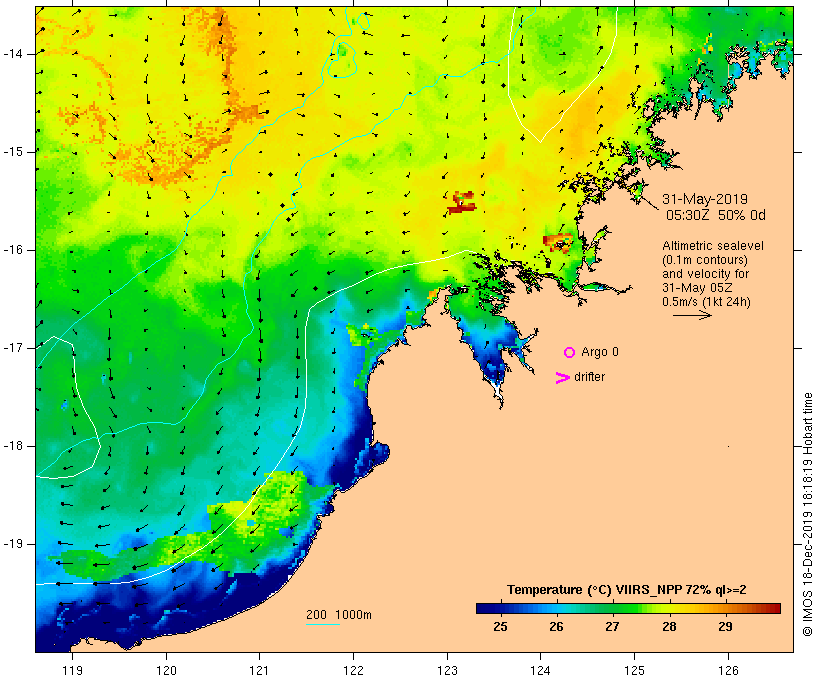Click the '-19' latitude axis label

(13, 544)
